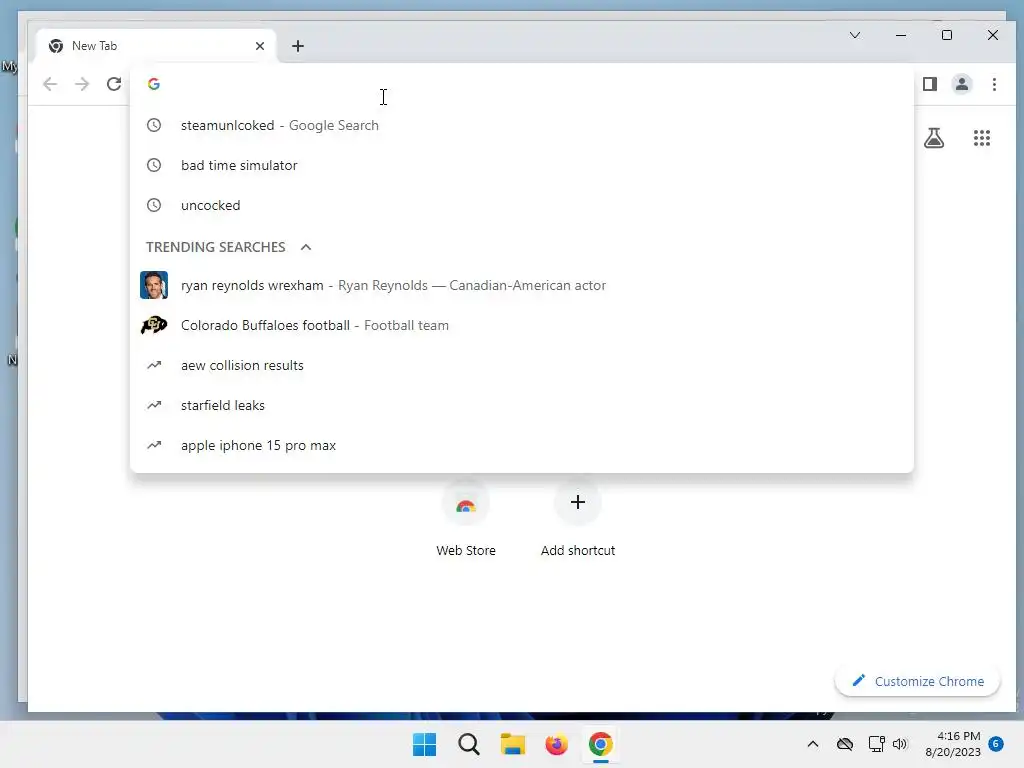This screenshot has width=1024, height=768.
Task: Click the cloud sync tray icon
Action: pyautogui.click(x=845, y=744)
